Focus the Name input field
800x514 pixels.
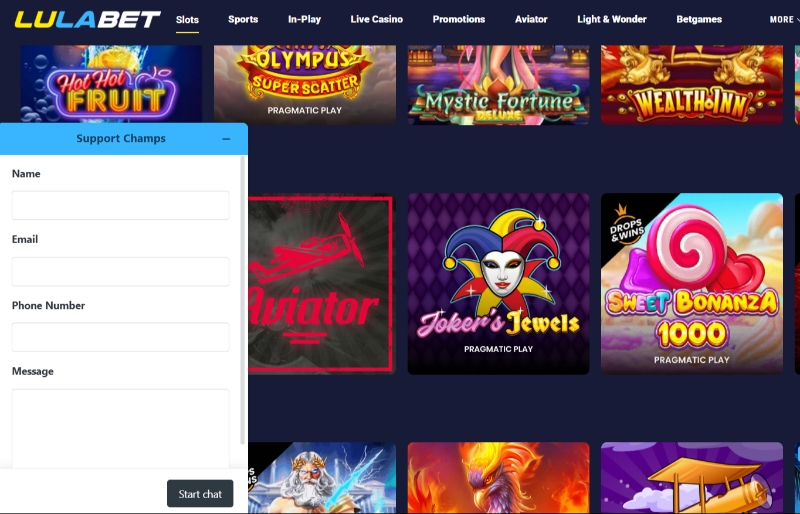tap(120, 205)
